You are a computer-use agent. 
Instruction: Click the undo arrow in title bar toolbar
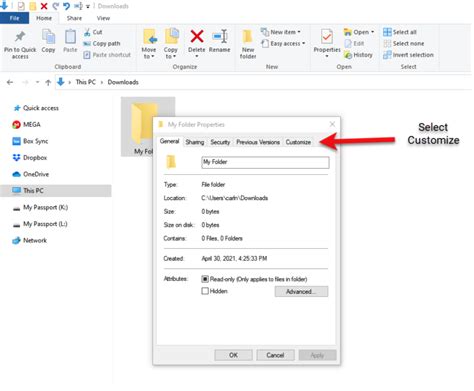point(66,6)
